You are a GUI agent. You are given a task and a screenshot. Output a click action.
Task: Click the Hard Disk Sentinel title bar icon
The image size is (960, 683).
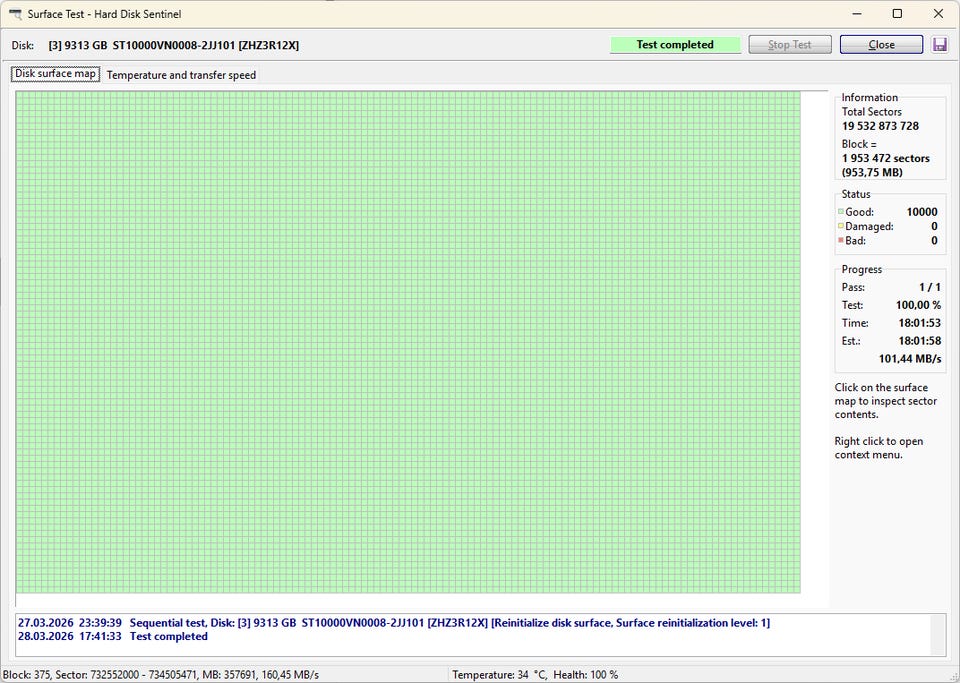tap(15, 13)
